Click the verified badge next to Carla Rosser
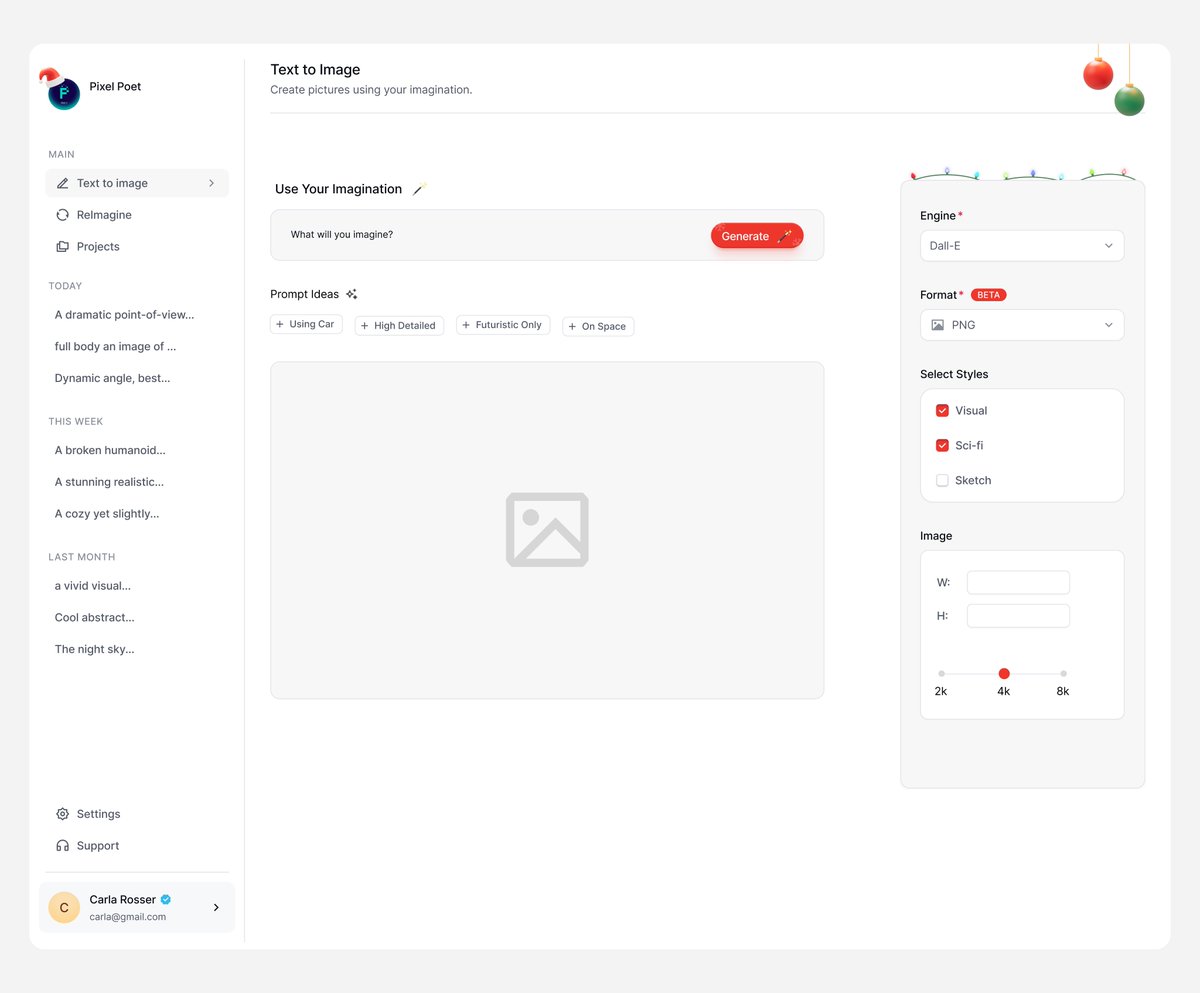1200x993 pixels. click(164, 899)
